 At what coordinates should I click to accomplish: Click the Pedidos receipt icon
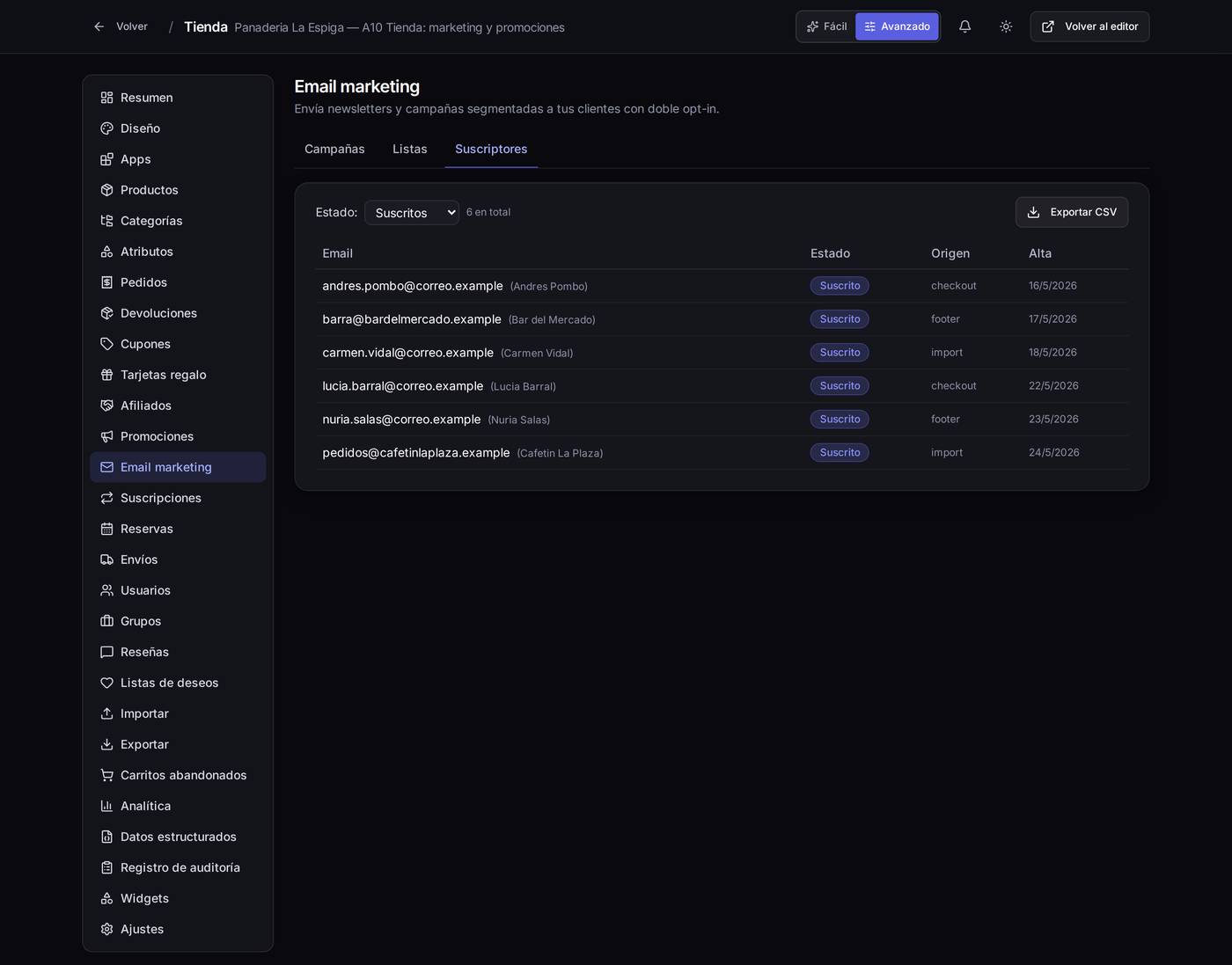106,282
